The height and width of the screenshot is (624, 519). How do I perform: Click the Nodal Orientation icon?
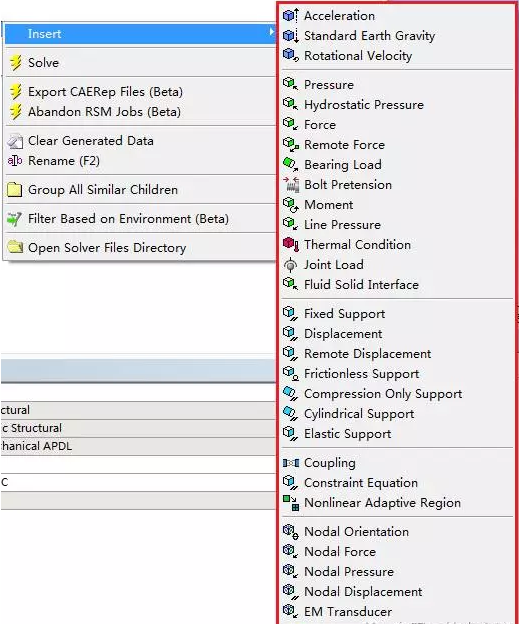(291, 532)
